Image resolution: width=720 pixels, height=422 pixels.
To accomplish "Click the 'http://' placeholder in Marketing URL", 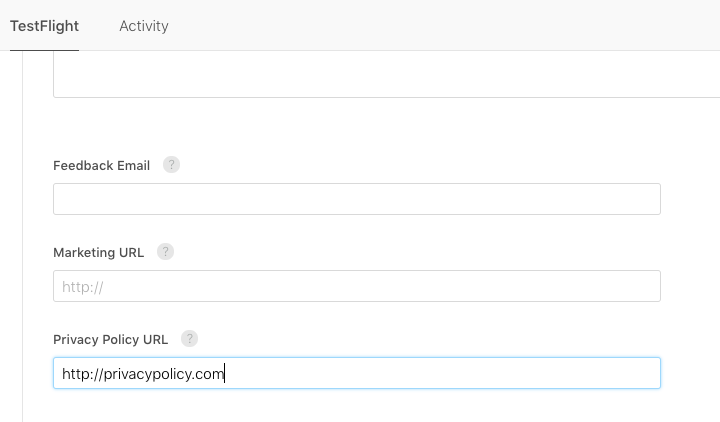I will pyautogui.click(x=83, y=286).
